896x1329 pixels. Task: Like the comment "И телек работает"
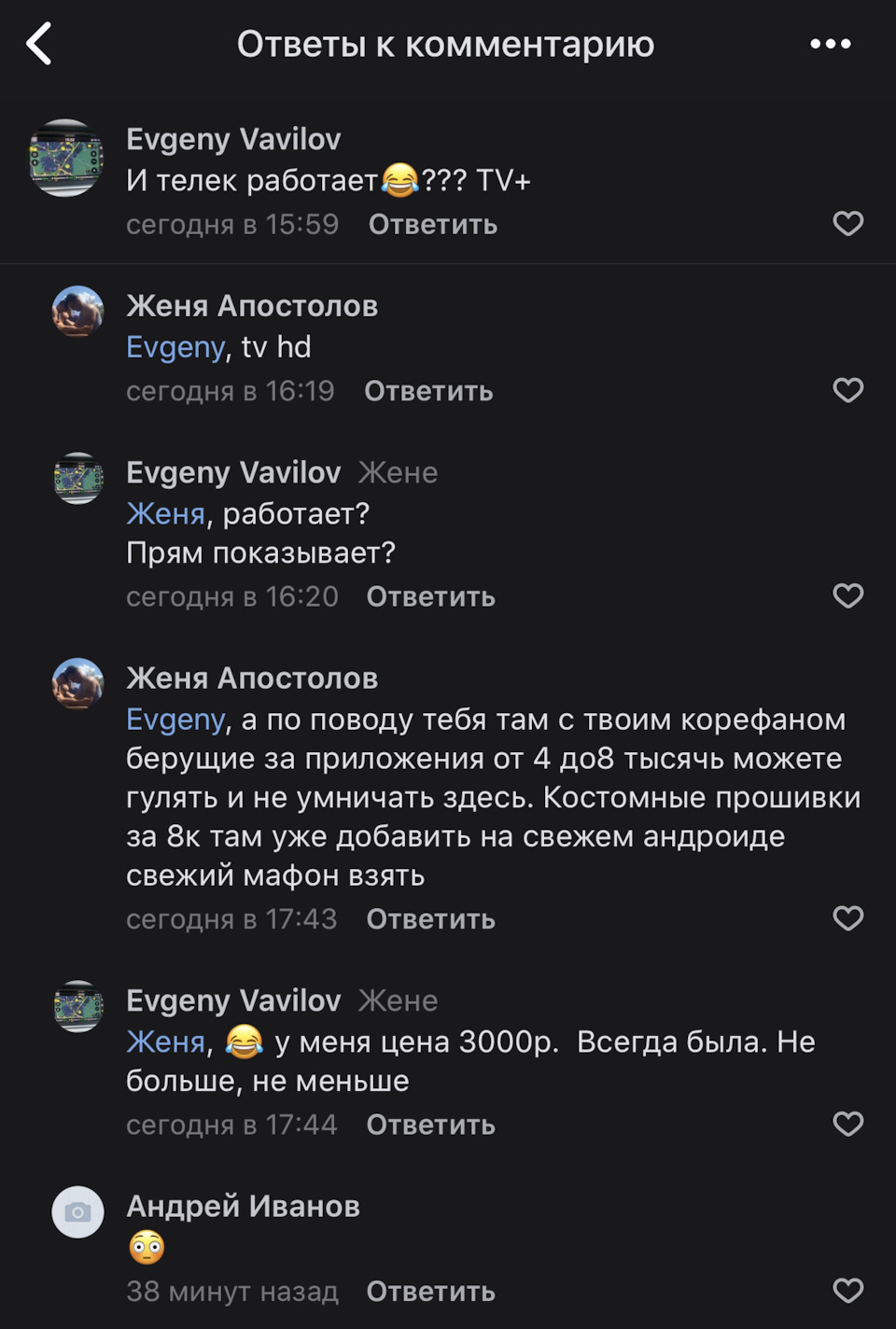[847, 224]
